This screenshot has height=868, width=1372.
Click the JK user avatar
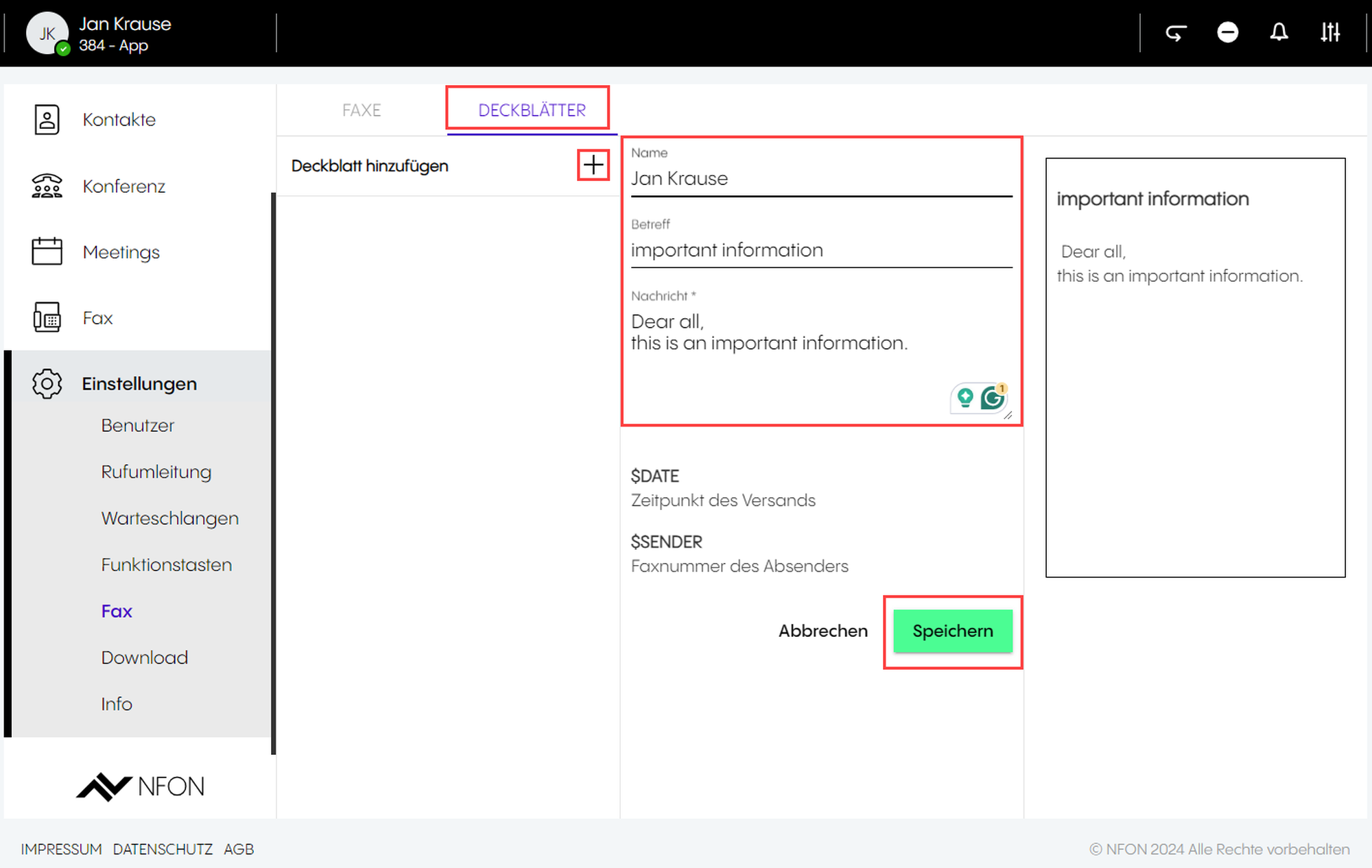tap(47, 33)
